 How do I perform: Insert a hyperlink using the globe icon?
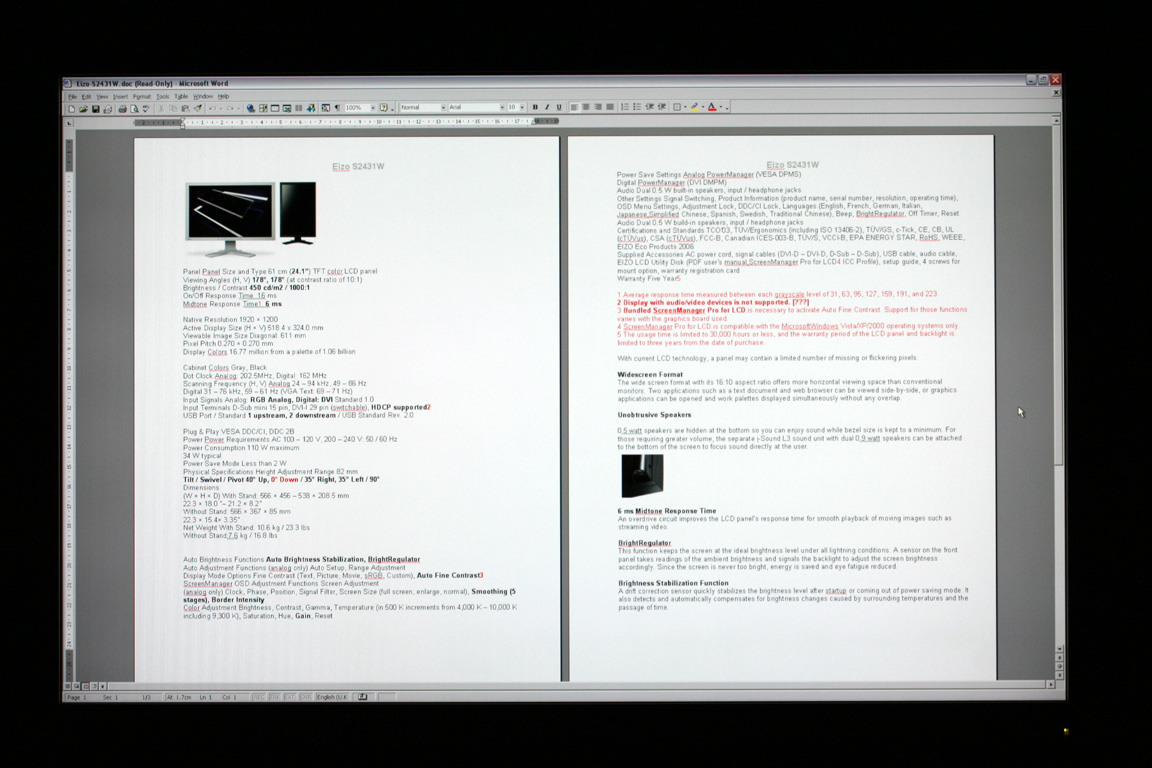point(251,108)
